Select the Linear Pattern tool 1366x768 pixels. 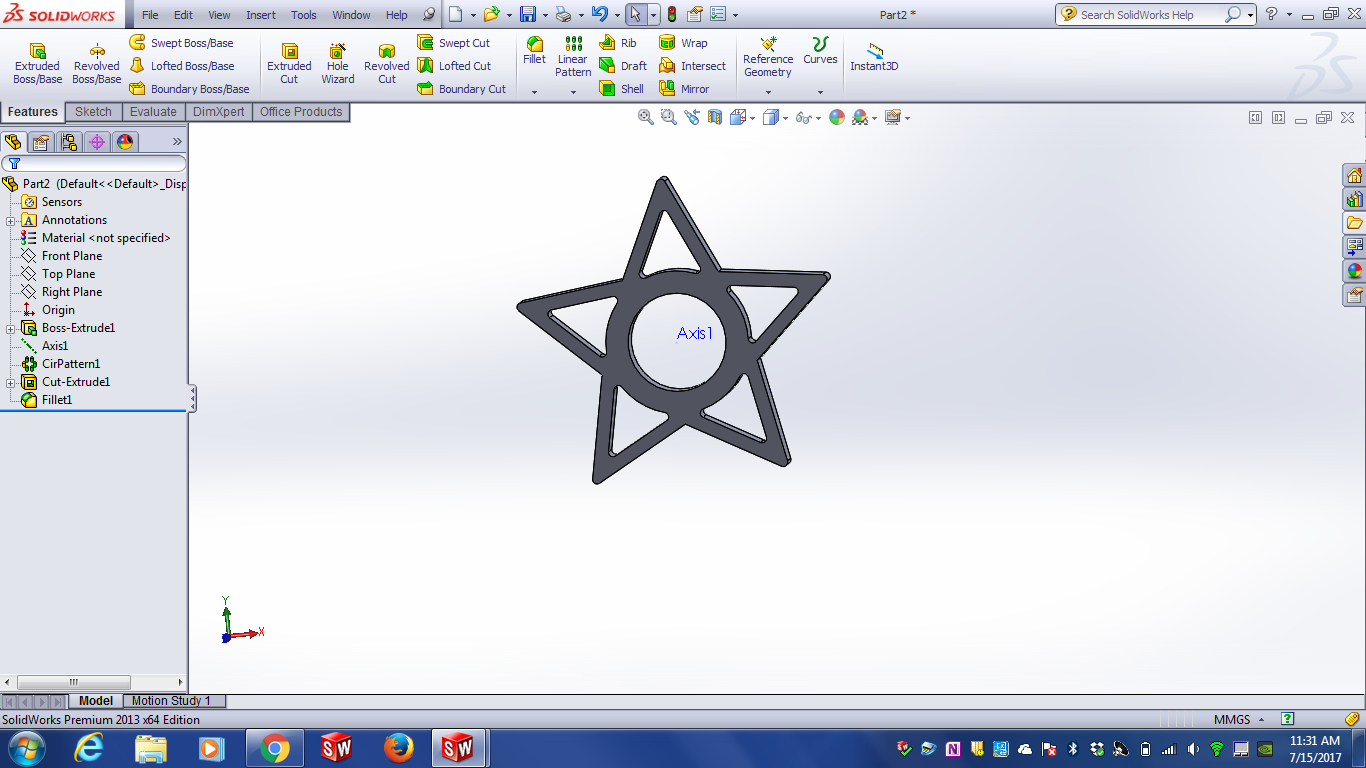(573, 57)
